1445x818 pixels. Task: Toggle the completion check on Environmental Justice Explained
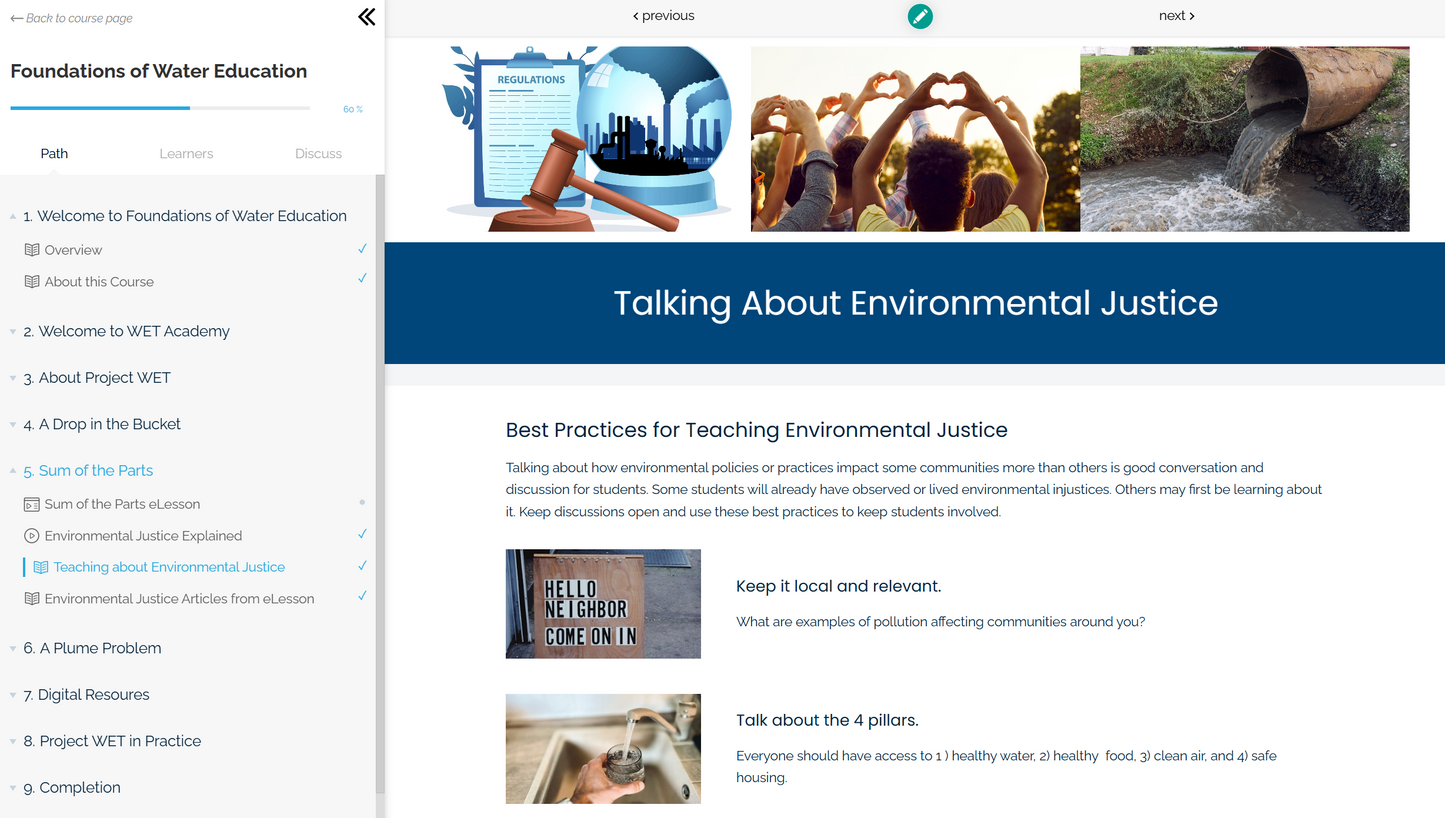[362, 533]
